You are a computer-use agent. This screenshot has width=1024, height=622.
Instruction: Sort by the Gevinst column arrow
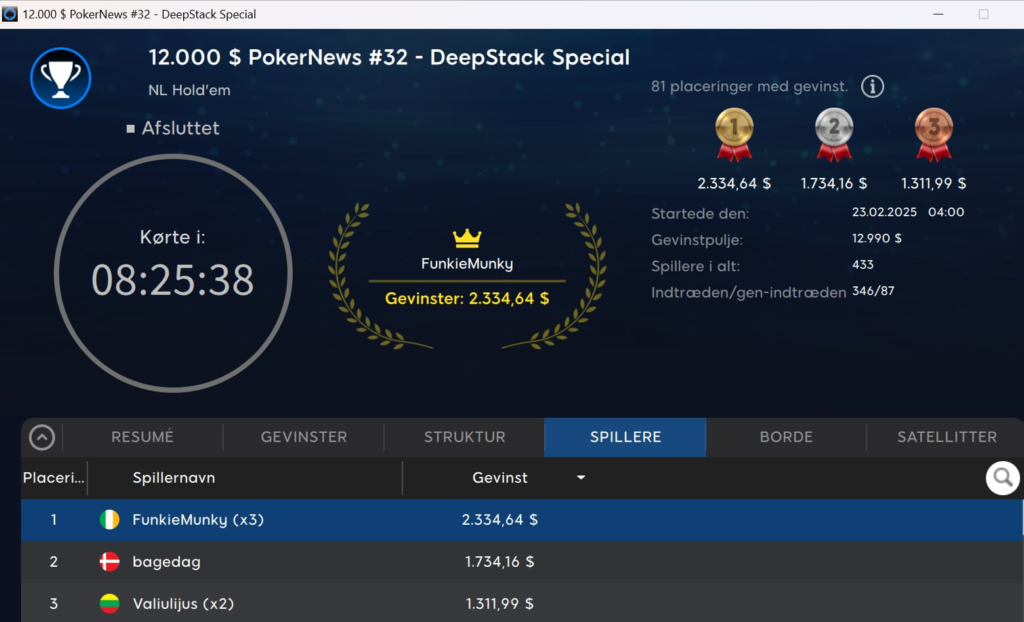pyautogui.click(x=581, y=478)
